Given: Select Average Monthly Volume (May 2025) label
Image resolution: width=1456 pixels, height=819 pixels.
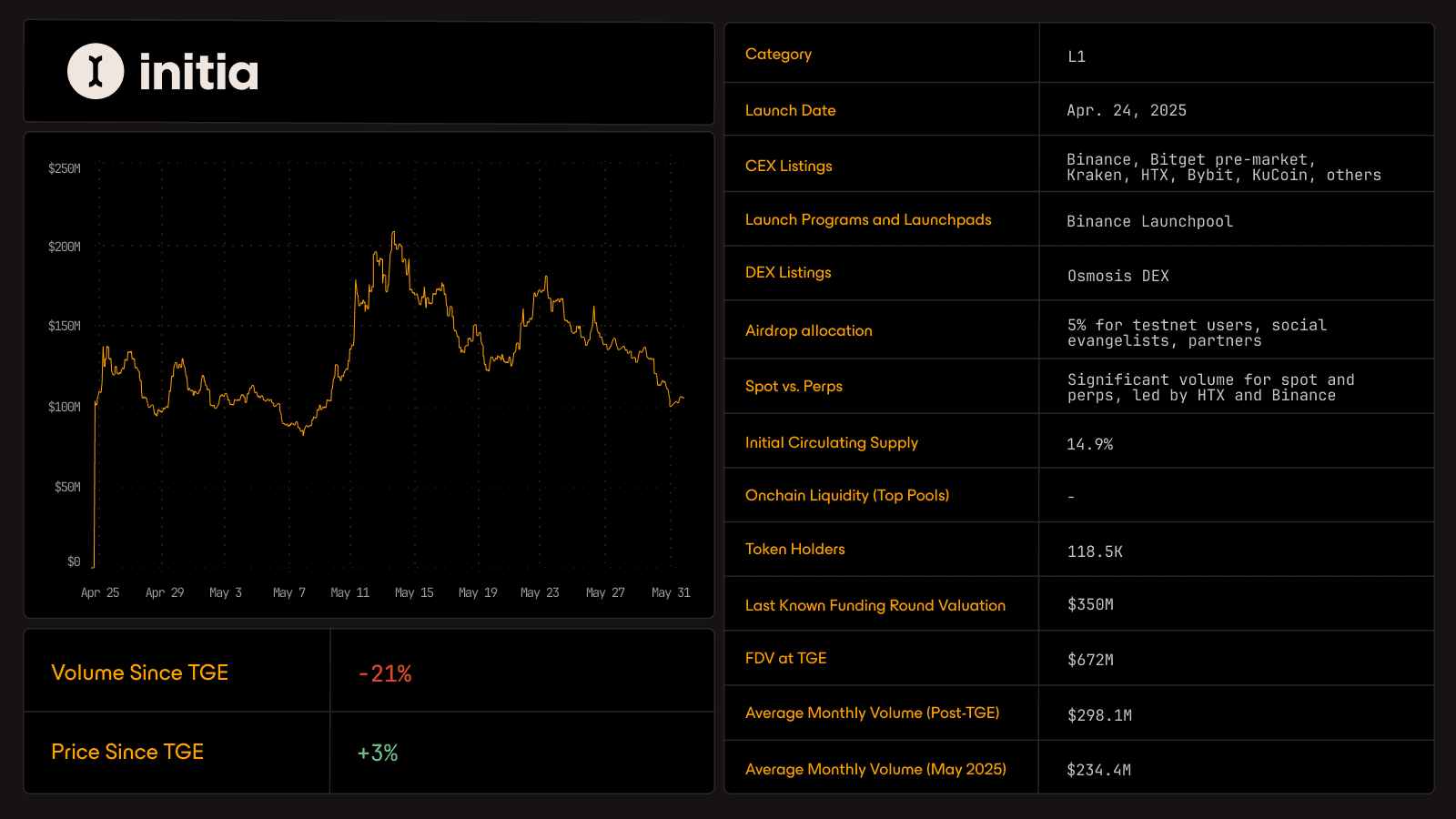Looking at the screenshot, I should point(876,769).
